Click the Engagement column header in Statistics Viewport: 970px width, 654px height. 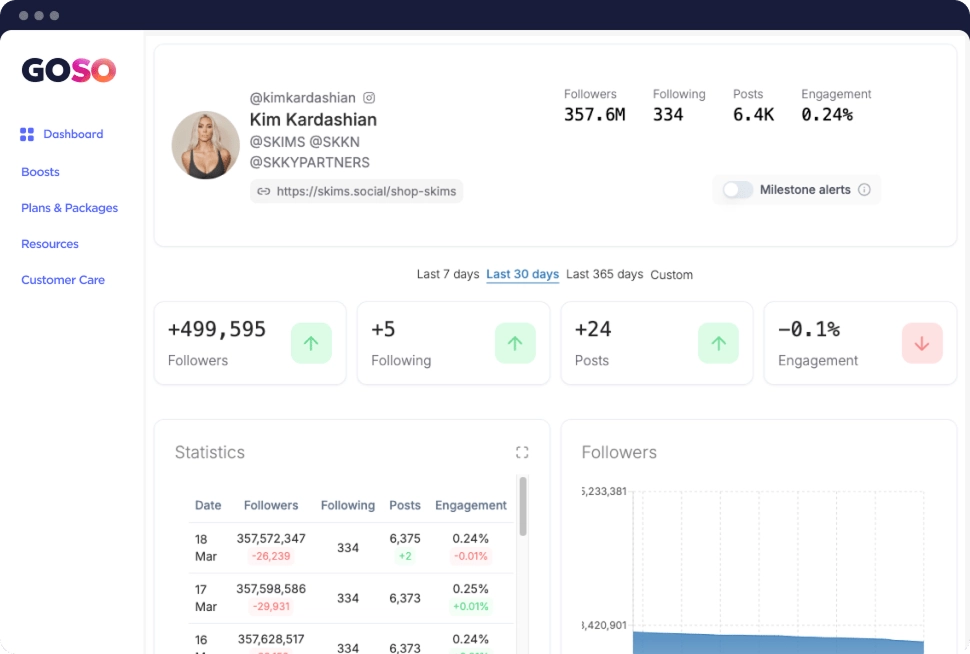tap(471, 506)
